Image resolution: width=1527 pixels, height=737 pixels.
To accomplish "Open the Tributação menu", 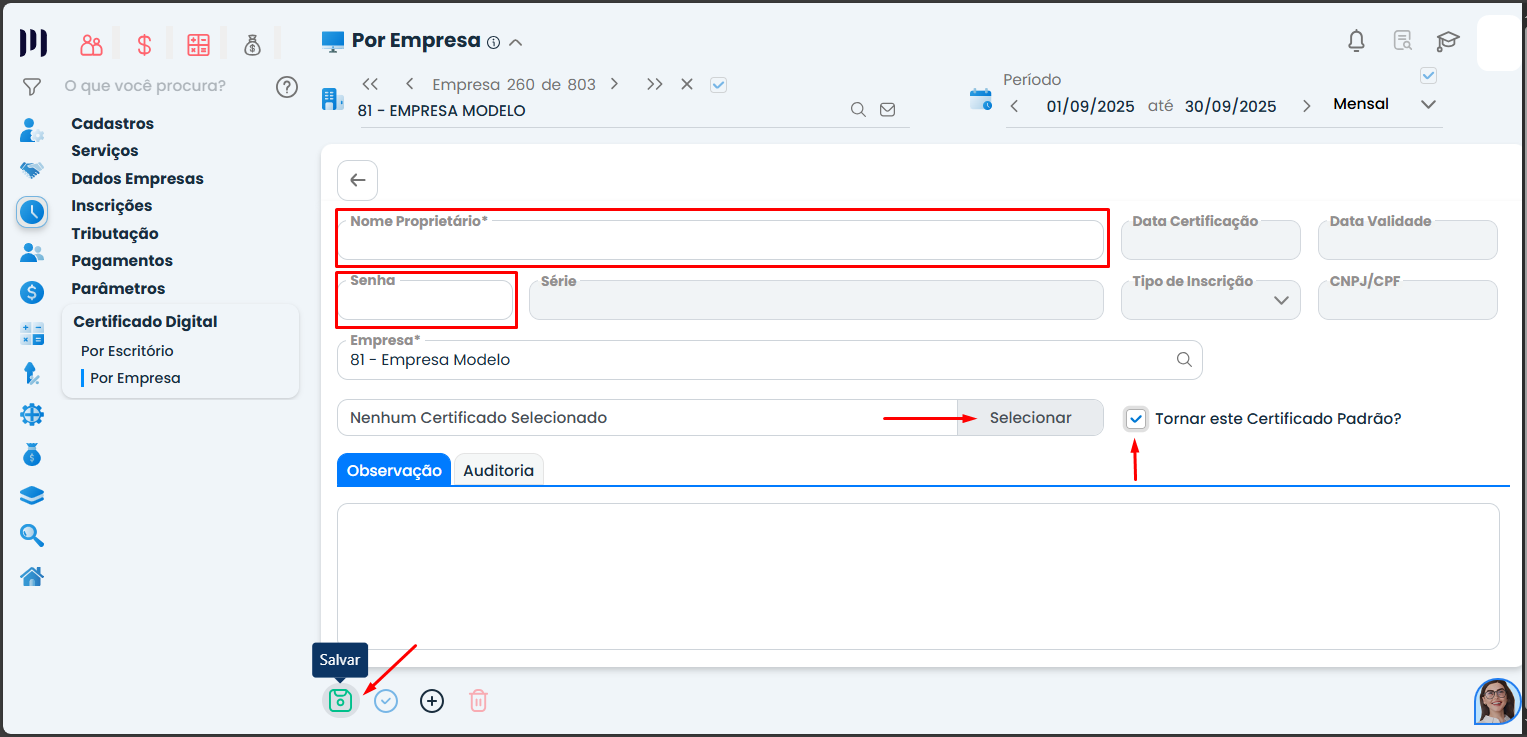I will 115,234.
